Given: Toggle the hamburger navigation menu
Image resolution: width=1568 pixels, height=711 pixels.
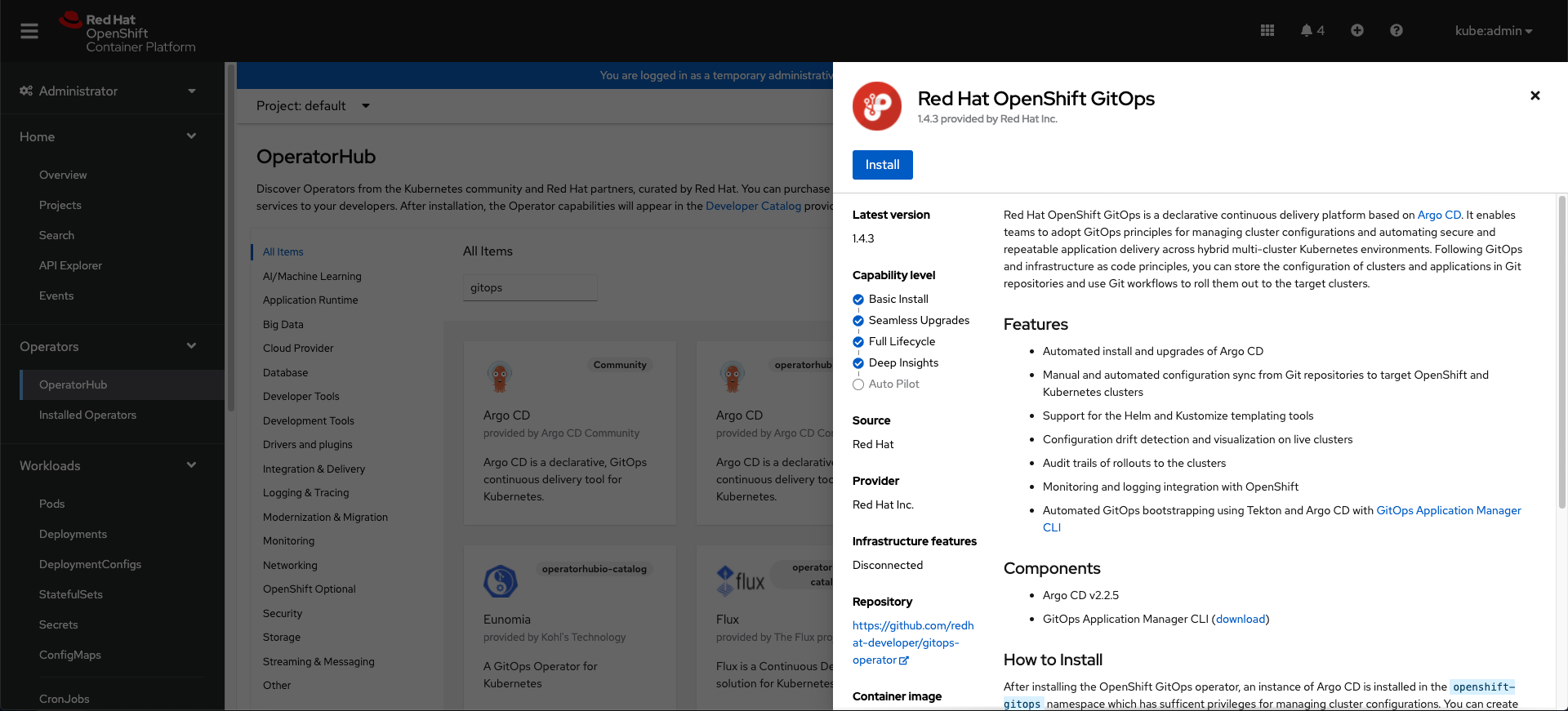Looking at the screenshot, I should [29, 31].
